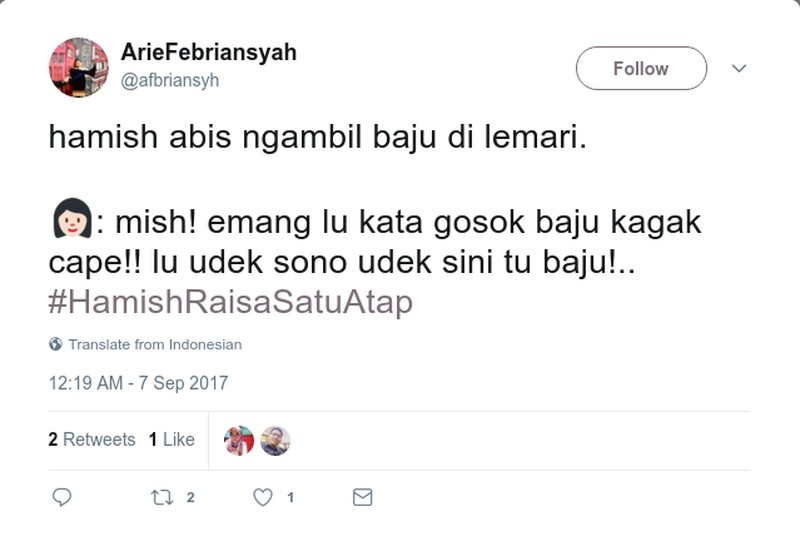Click the first small avatar beside Like count

[x=239, y=441]
